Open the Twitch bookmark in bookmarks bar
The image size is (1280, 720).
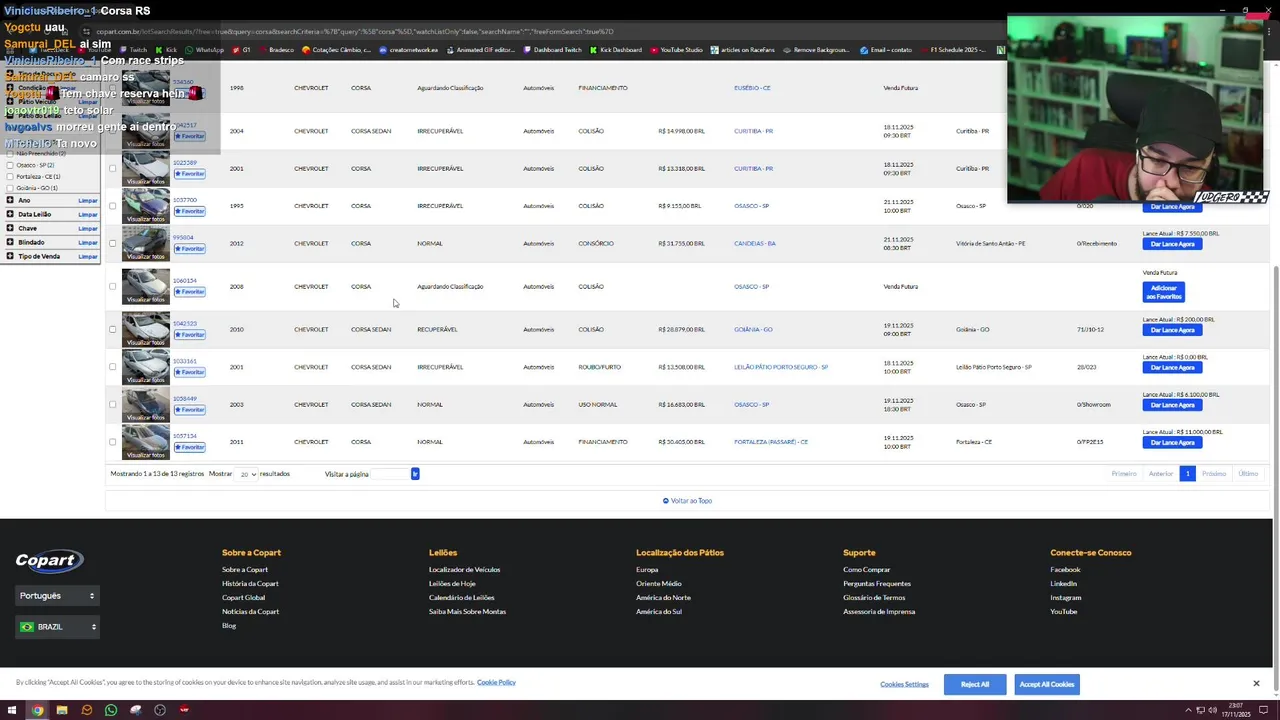(133, 50)
